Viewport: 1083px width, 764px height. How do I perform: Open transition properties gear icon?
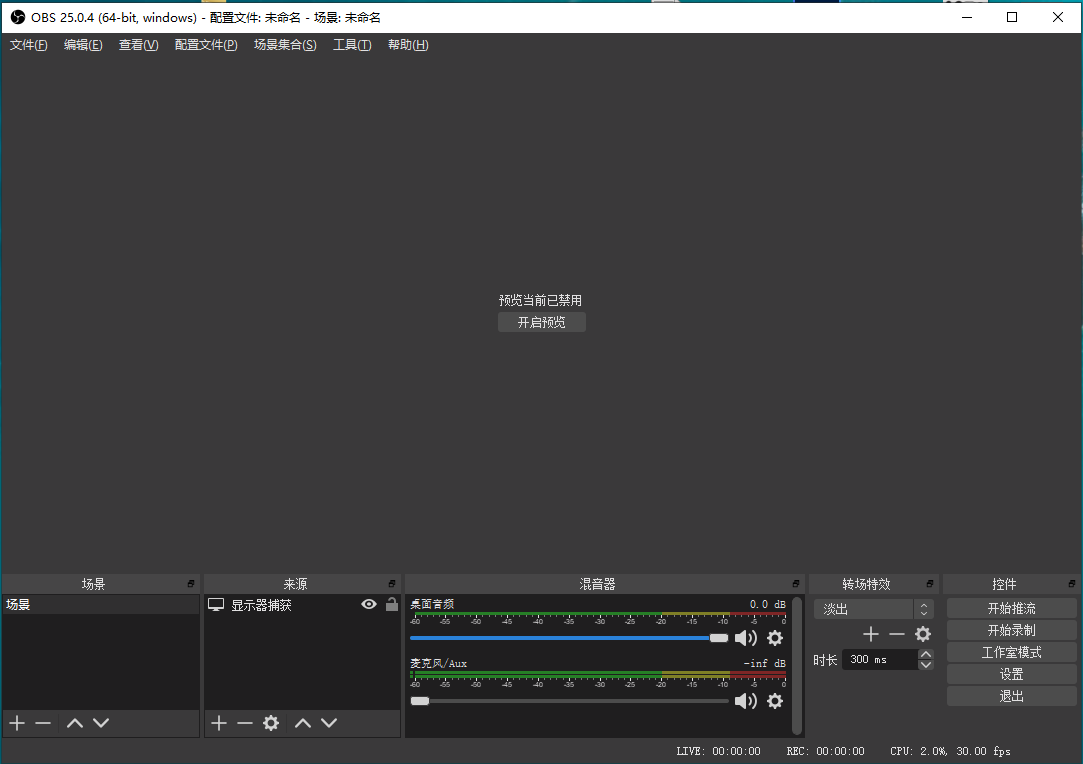pos(923,634)
